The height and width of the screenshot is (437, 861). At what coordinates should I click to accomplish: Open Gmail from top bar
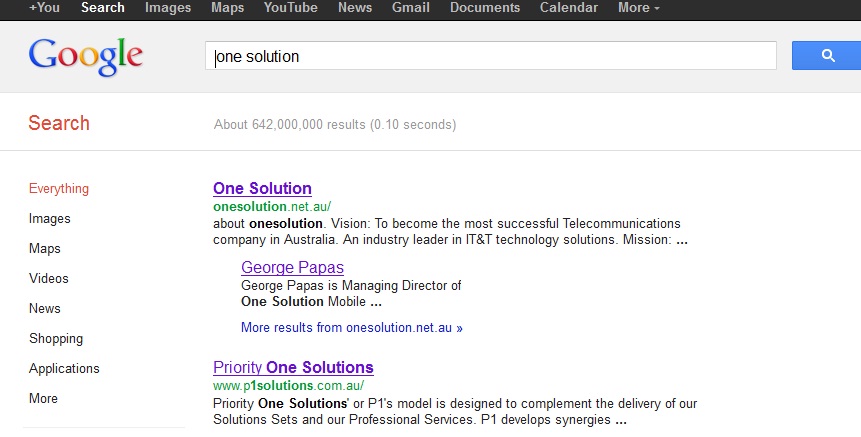(x=411, y=8)
